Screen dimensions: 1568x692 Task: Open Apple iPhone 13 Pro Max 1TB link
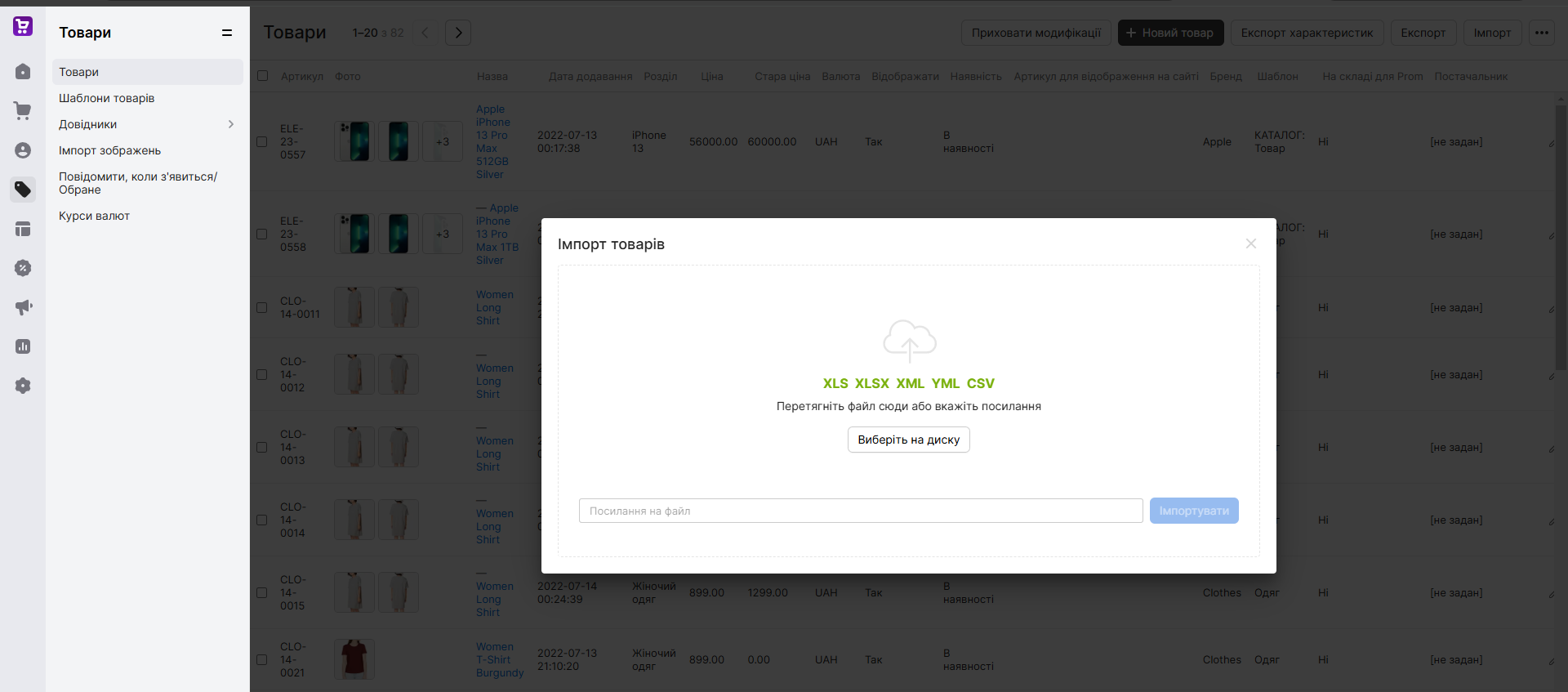497,234
